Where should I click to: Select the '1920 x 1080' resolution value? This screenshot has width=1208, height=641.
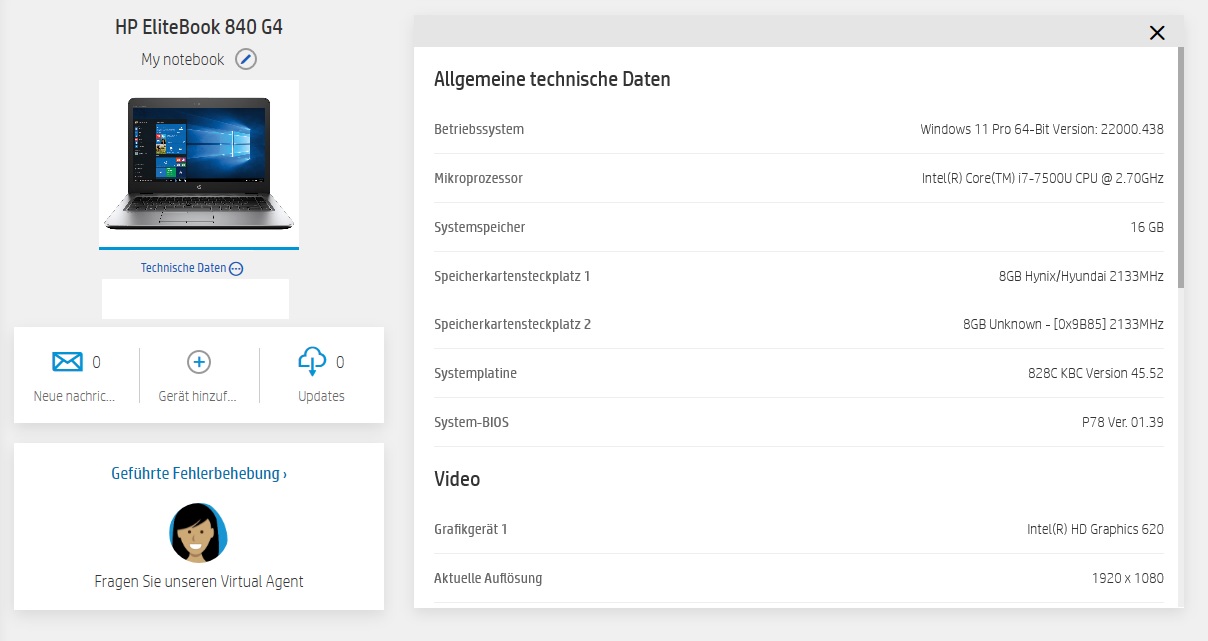[1128, 578]
